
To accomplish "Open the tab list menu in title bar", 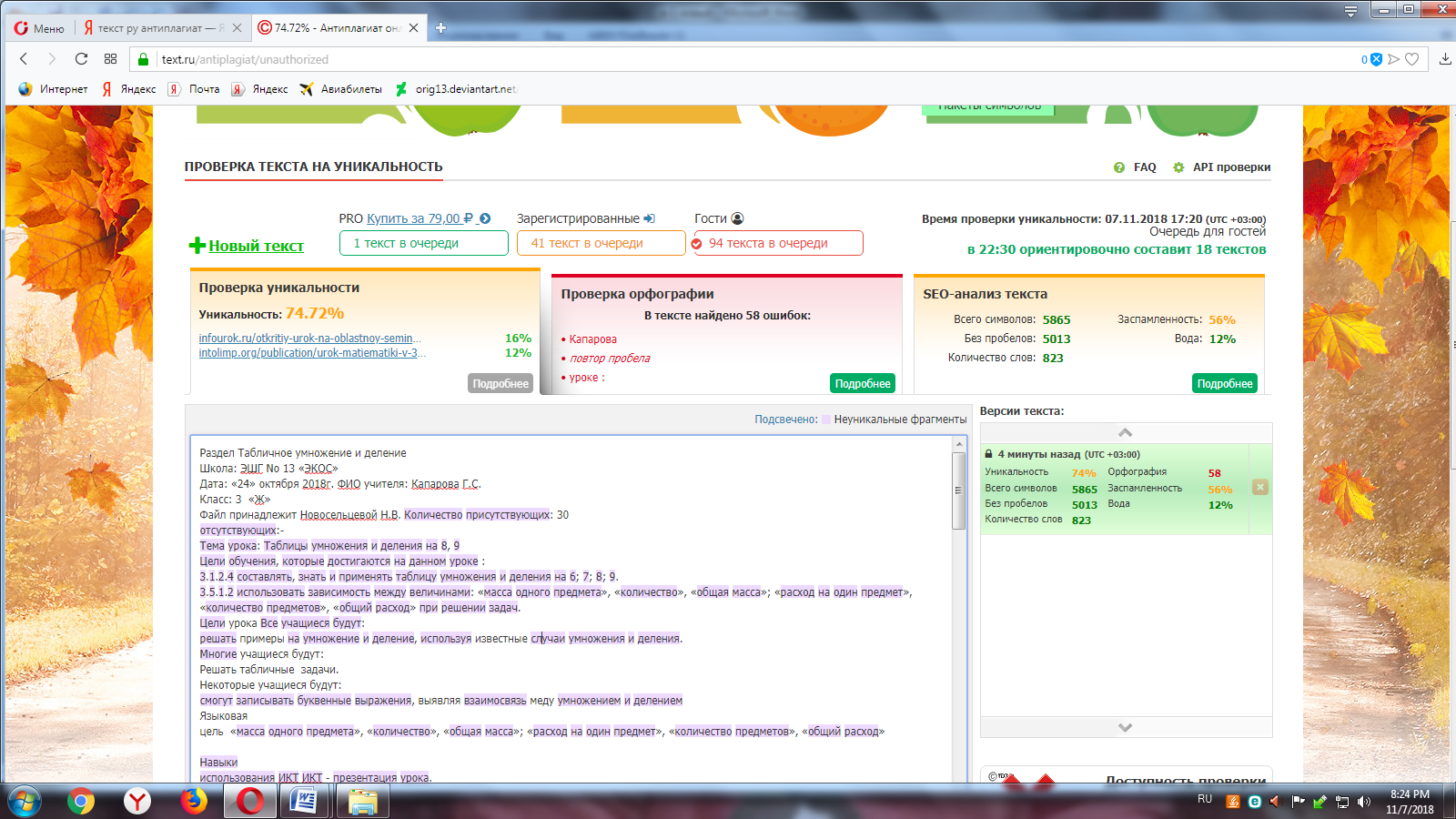I will coord(1350,11).
